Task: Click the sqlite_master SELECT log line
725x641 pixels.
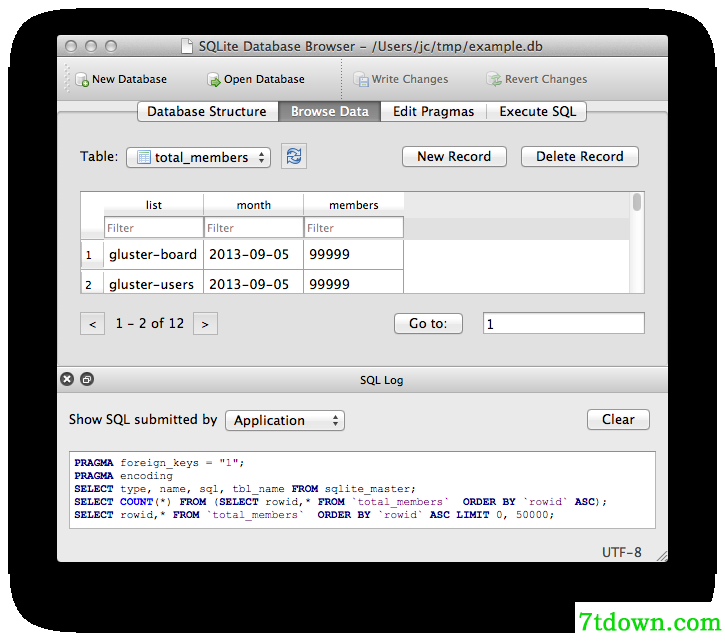Action: pyautogui.click(x=245, y=489)
